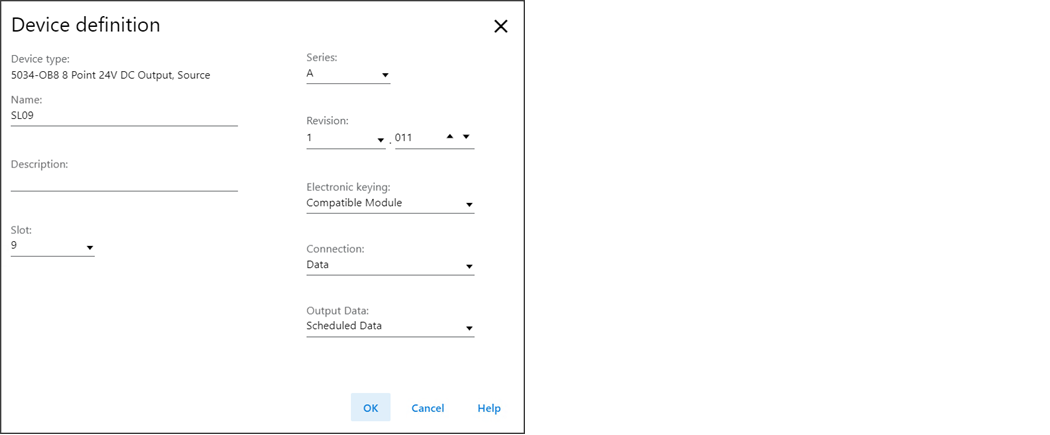
Task: Open the Slot dropdown showing 9
Action: [x=89, y=247]
